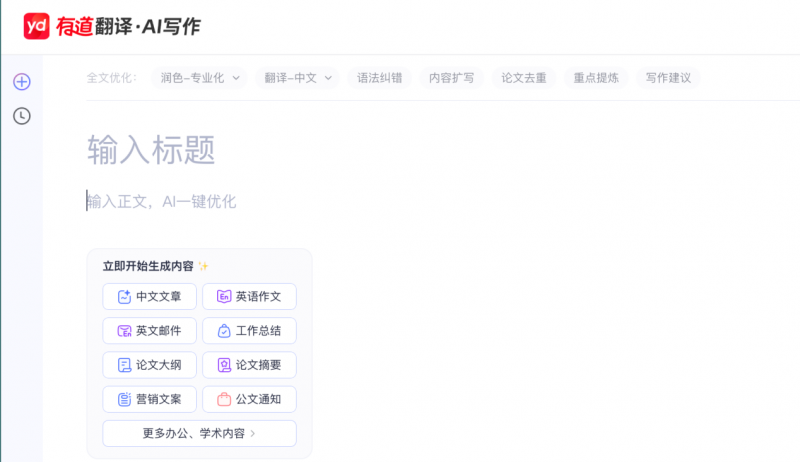Select 语法纠错 optimization option
Image resolution: width=800 pixels, height=462 pixels.
point(380,78)
